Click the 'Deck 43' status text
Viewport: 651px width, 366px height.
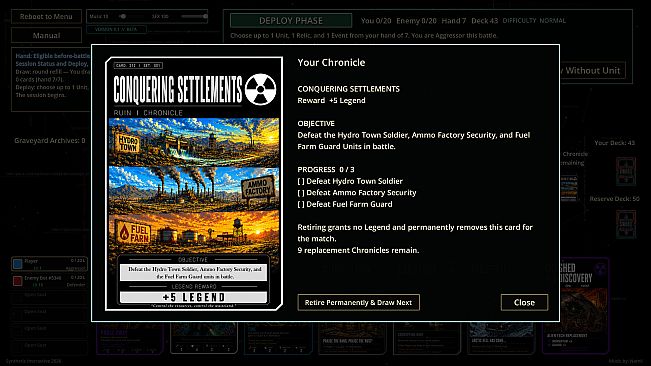click(485, 21)
